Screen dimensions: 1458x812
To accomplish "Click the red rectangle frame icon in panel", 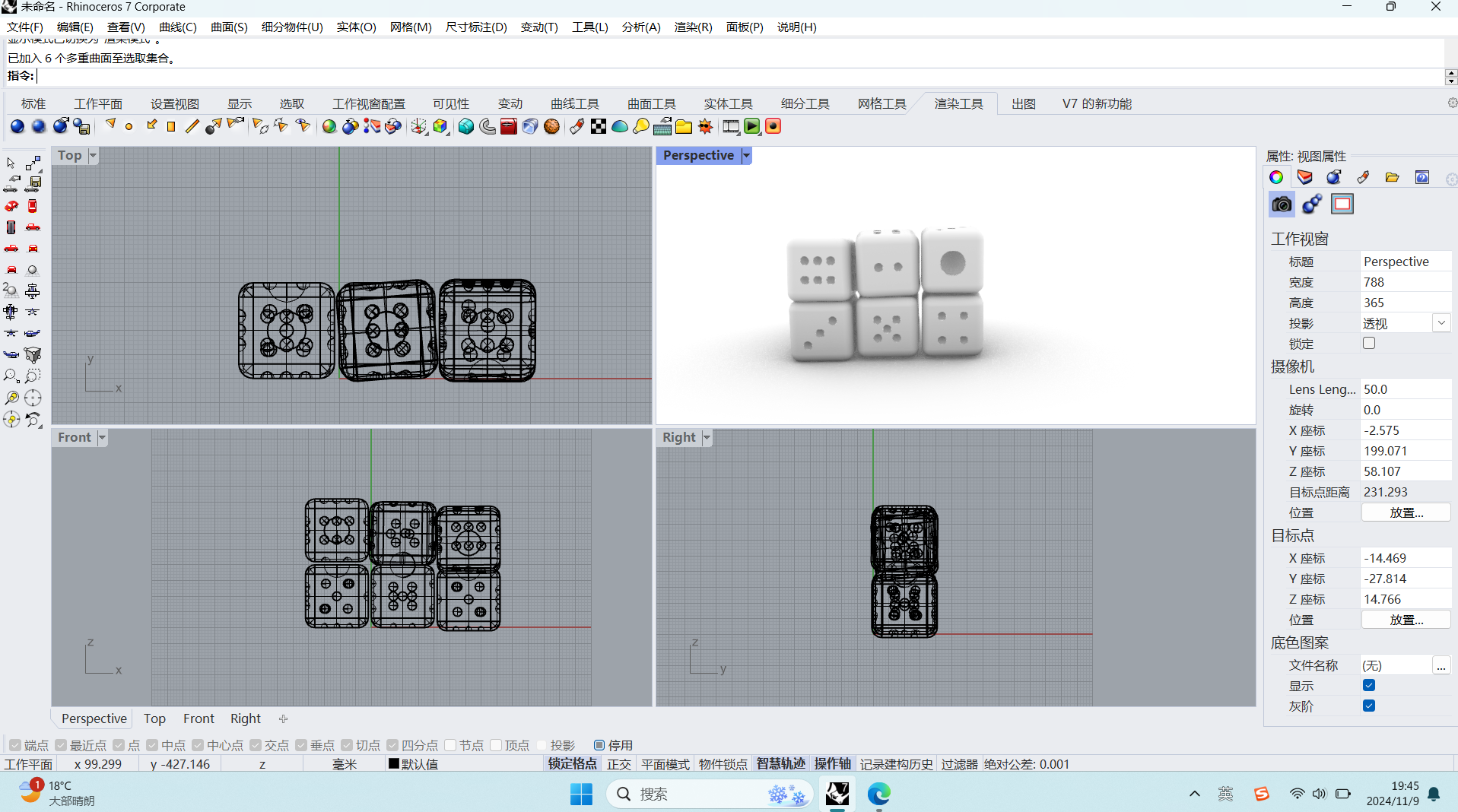I will [1342, 204].
